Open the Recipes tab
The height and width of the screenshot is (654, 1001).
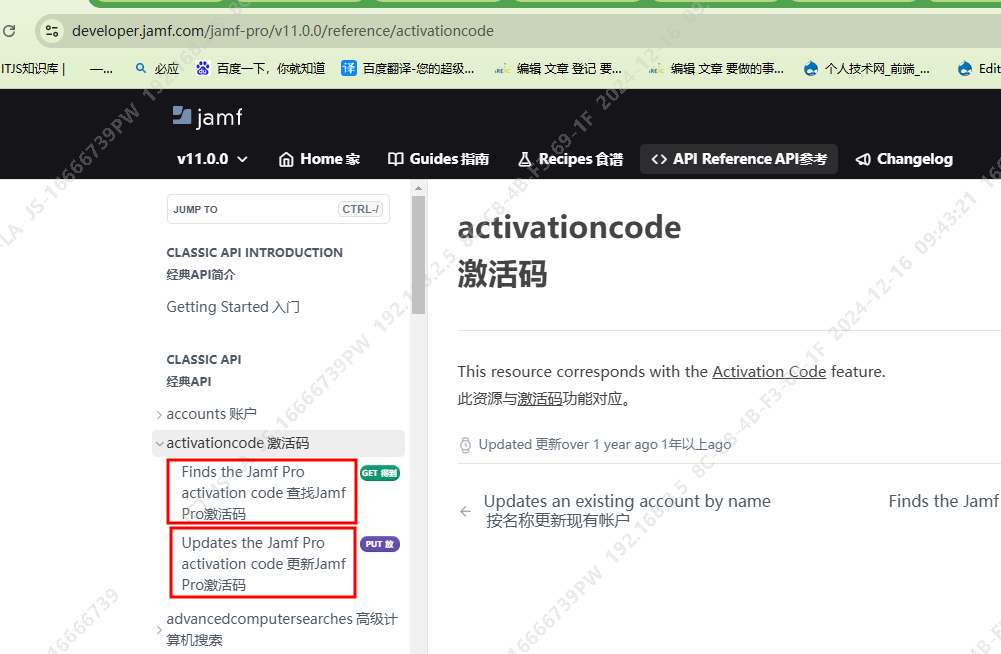tap(570, 159)
